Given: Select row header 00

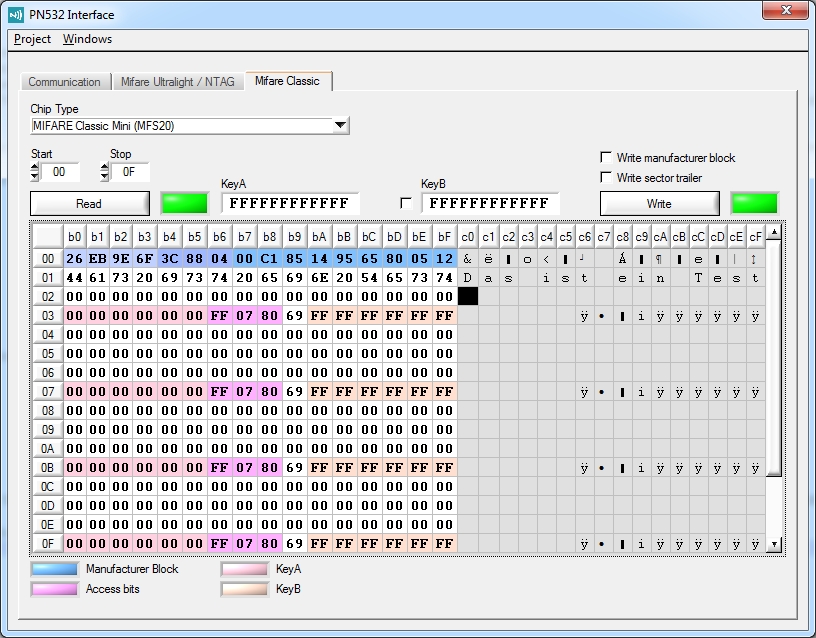Looking at the screenshot, I should click(x=48, y=259).
